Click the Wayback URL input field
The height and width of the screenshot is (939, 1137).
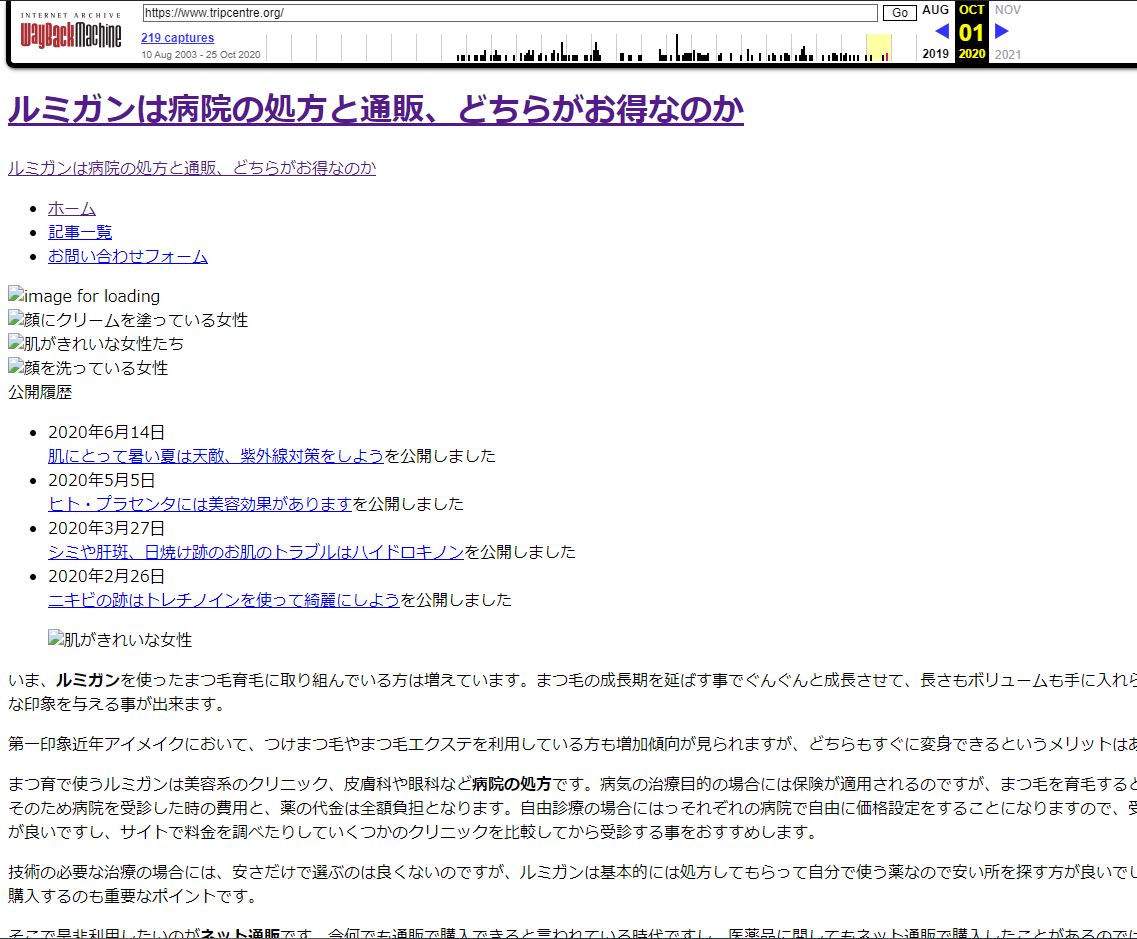click(509, 13)
